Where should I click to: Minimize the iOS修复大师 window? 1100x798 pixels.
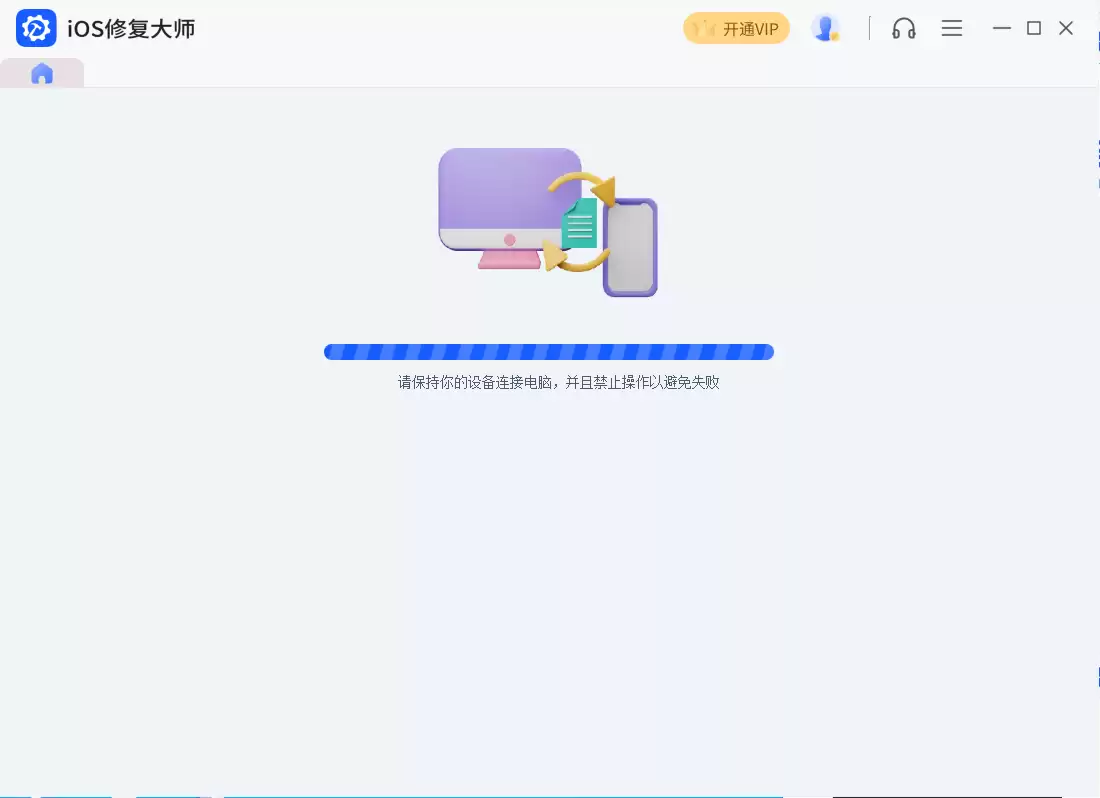[x=1002, y=28]
